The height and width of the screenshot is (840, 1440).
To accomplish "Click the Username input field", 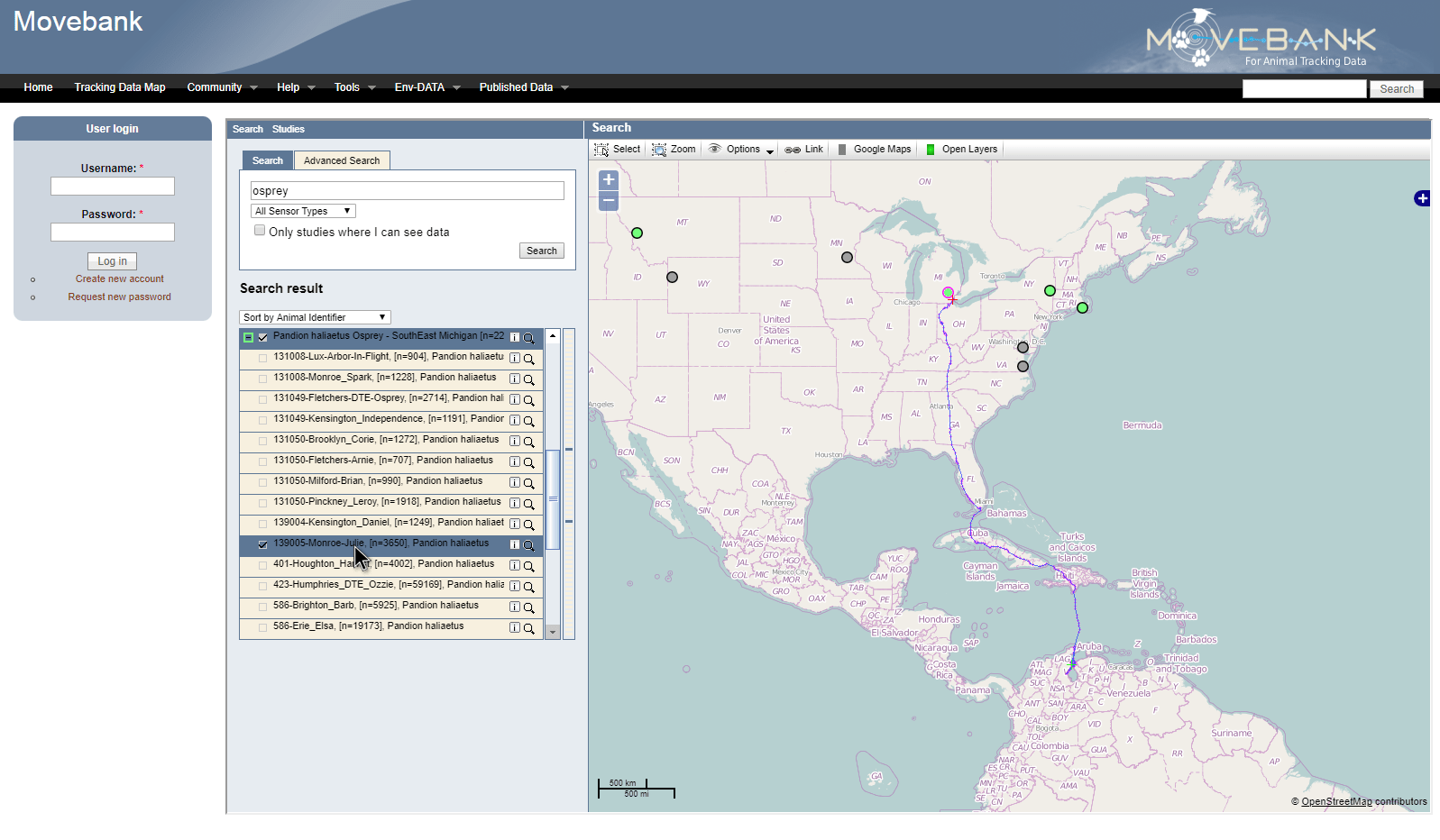I will tap(113, 186).
